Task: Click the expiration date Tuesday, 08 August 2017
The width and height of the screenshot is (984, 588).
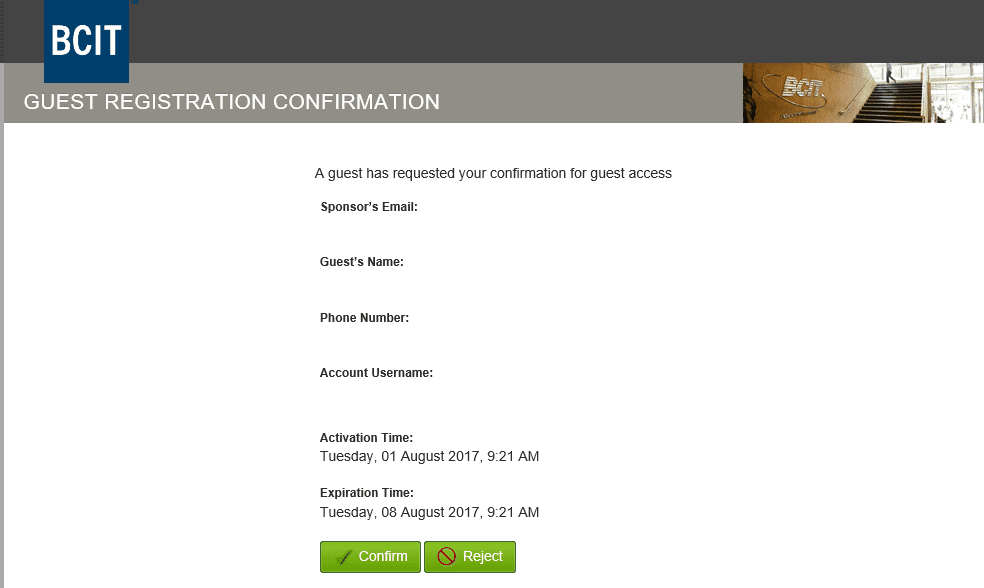Action: 429,511
